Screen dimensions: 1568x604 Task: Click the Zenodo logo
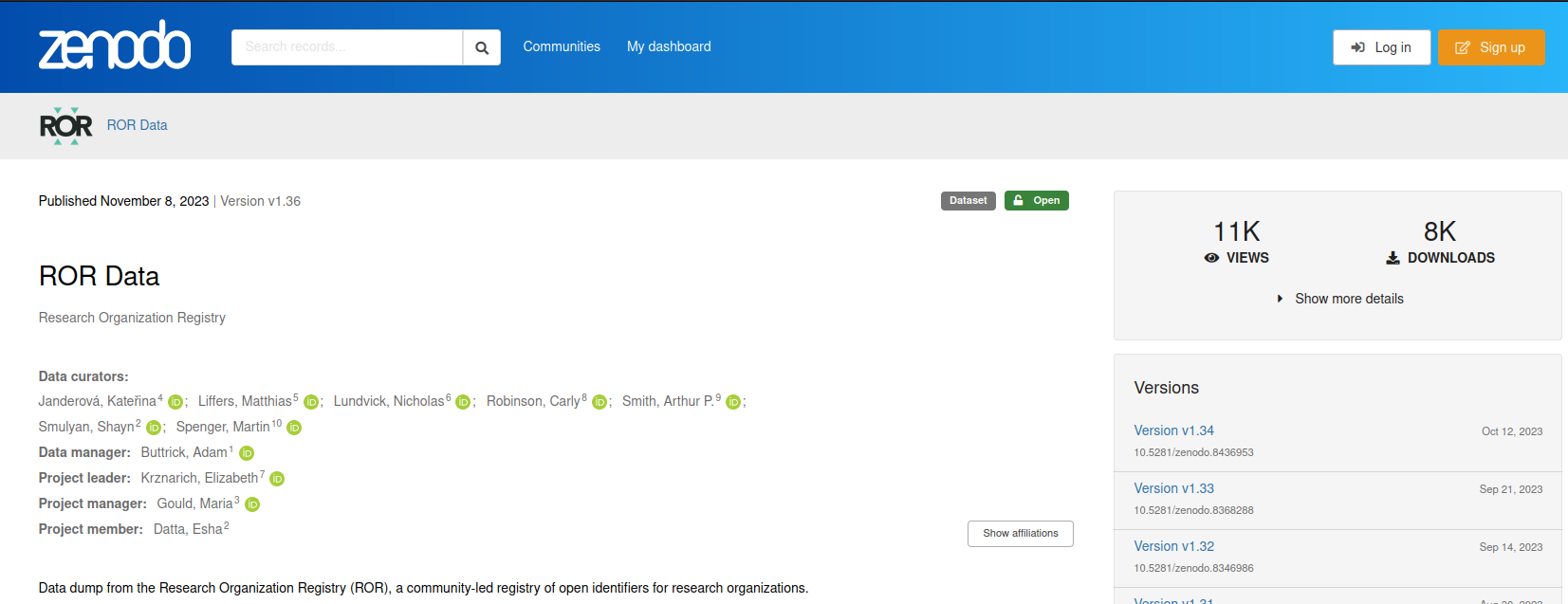[x=115, y=46]
